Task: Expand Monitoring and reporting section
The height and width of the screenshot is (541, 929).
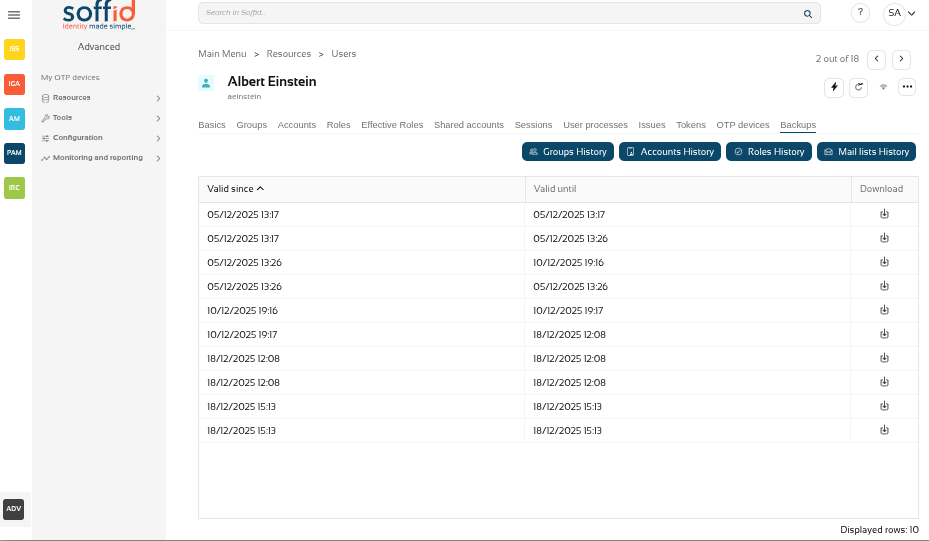Action: (x=98, y=158)
